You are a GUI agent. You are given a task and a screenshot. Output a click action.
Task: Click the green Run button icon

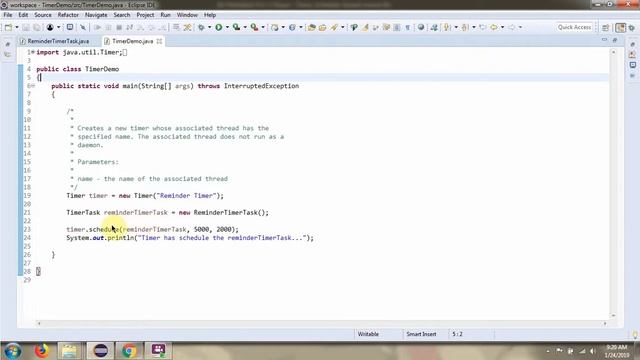(219, 27)
